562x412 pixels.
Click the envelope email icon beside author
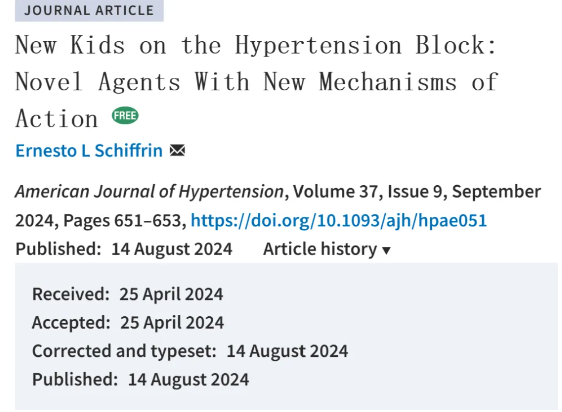point(177,150)
